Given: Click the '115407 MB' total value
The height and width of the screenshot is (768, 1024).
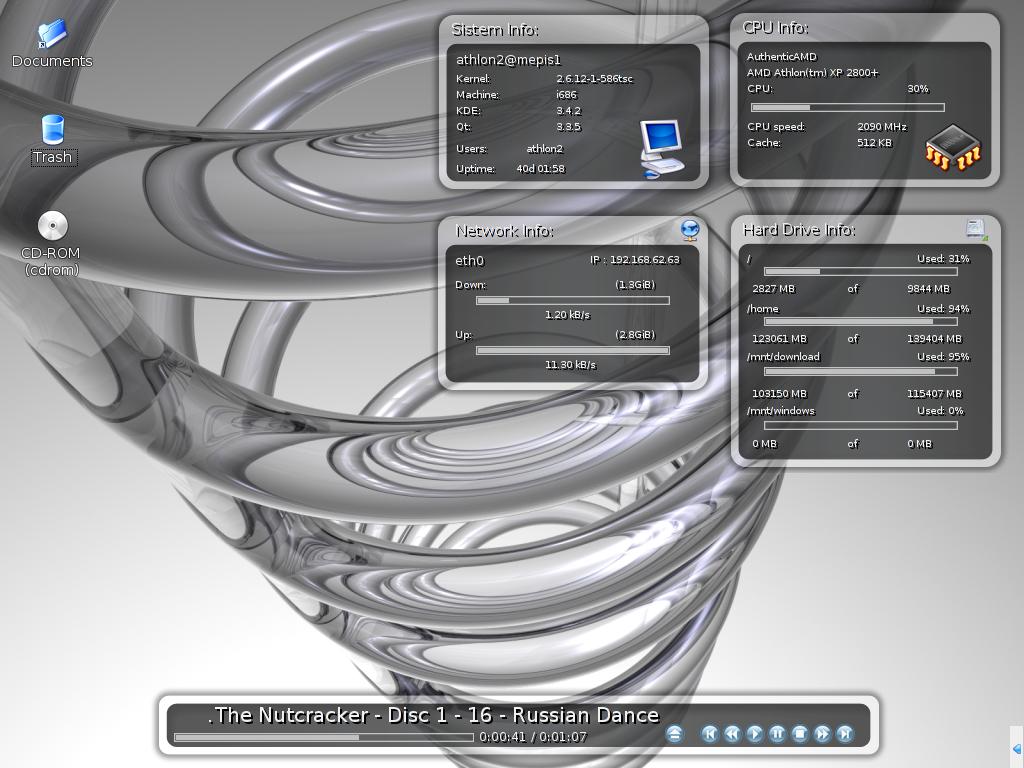Looking at the screenshot, I should click(935, 394).
